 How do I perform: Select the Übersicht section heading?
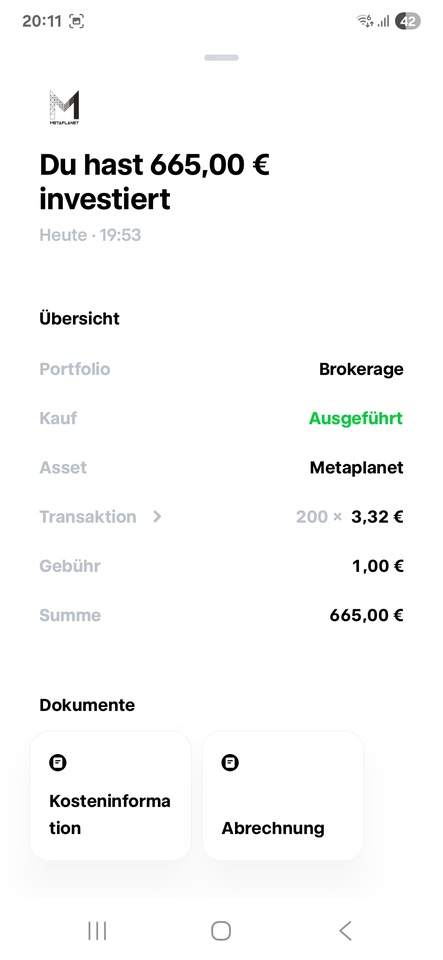click(80, 318)
